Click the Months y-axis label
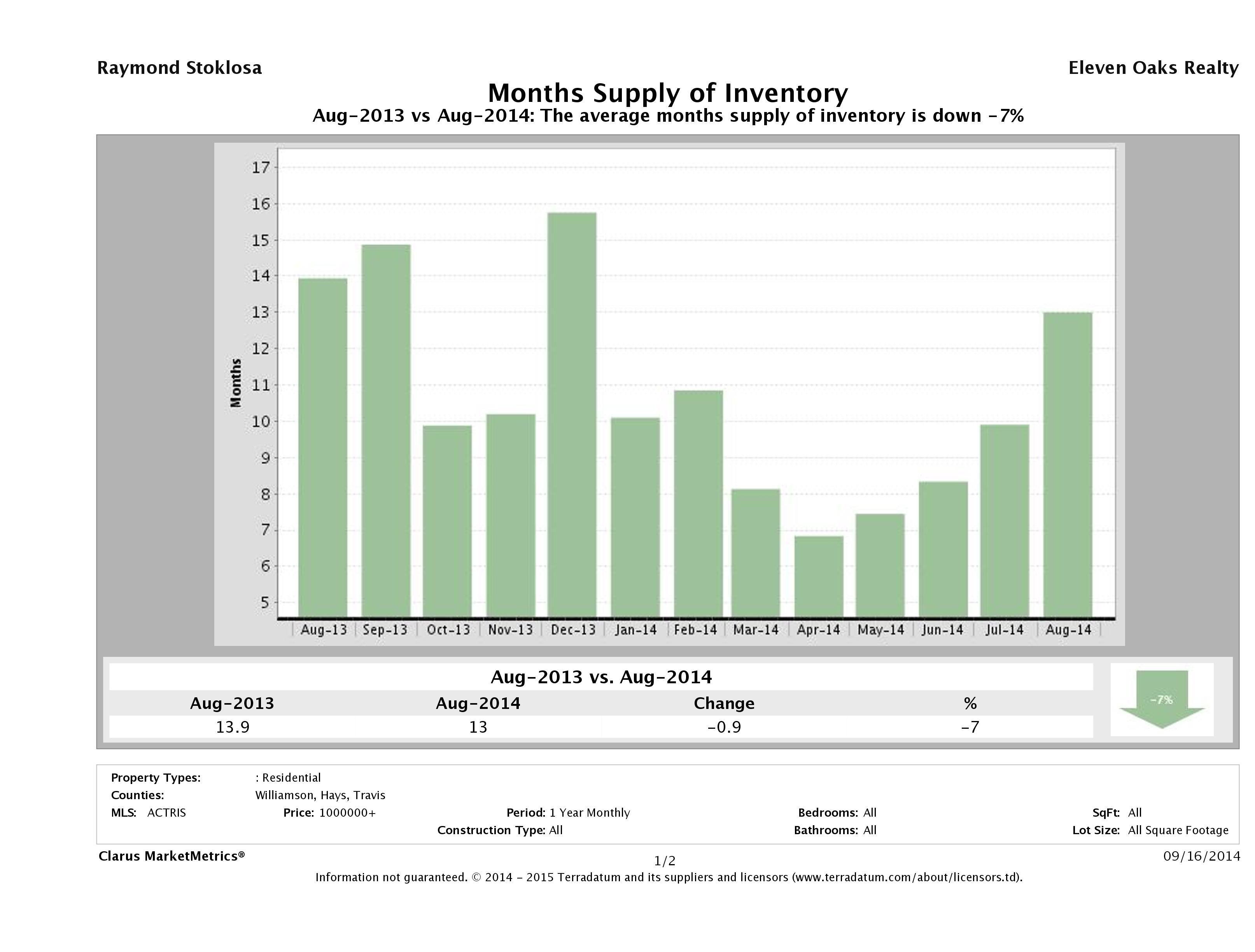The height and width of the screenshot is (952, 1255). [x=236, y=382]
